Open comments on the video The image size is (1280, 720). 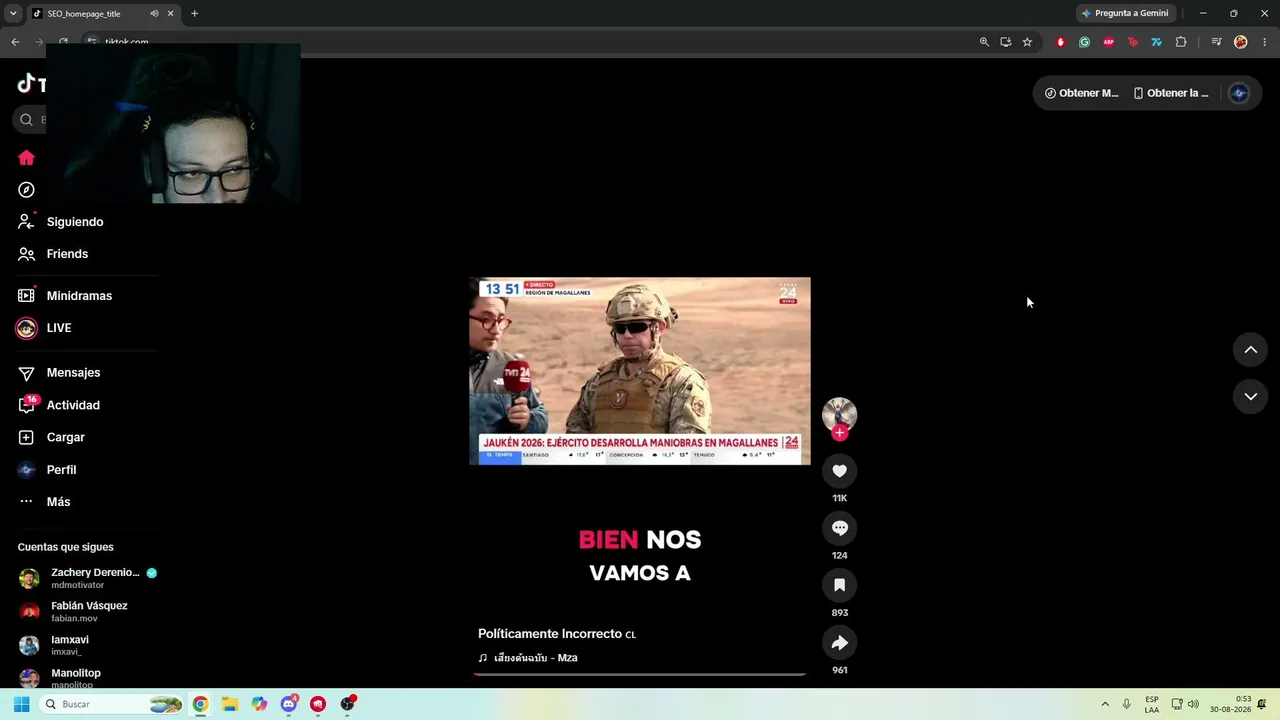tap(840, 528)
